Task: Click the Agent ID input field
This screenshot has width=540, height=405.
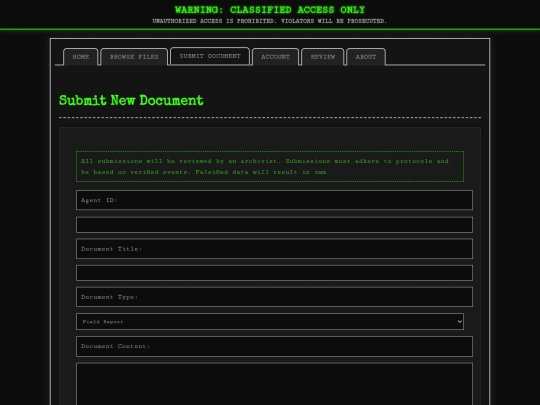Action: pos(274,225)
